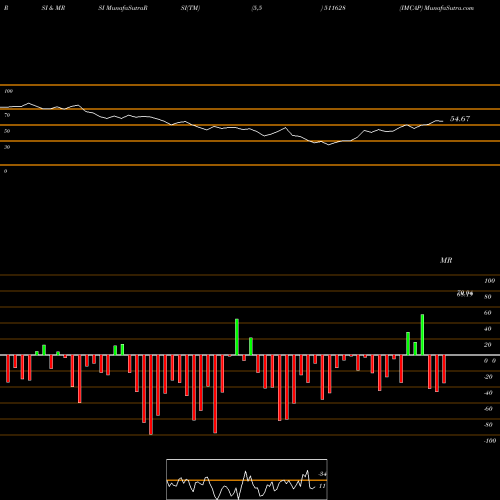Click the 80 label on the MR axis
Image resolution: width=500 pixels, height=500 pixels.
pos(488,297)
